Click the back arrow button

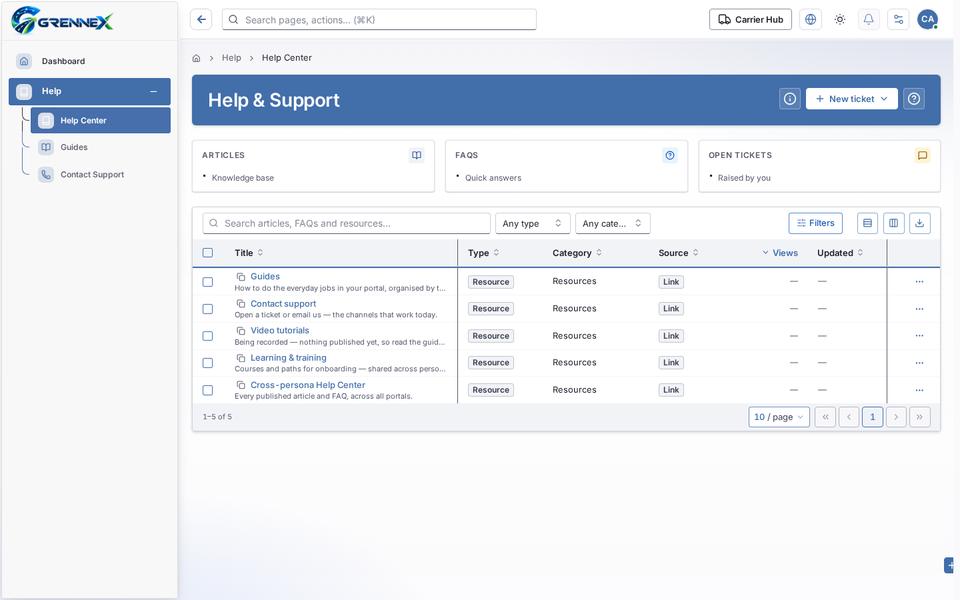(201, 20)
